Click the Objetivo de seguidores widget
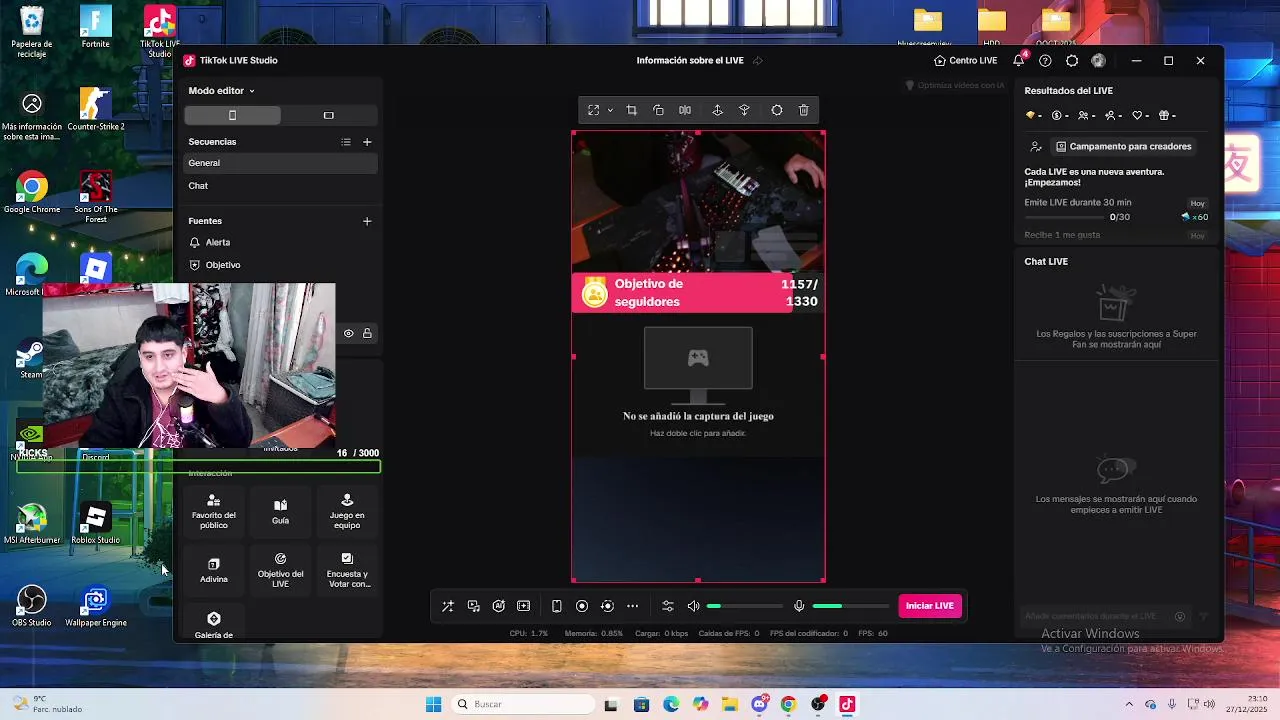Viewport: 1280px width, 720px height. pos(698,293)
